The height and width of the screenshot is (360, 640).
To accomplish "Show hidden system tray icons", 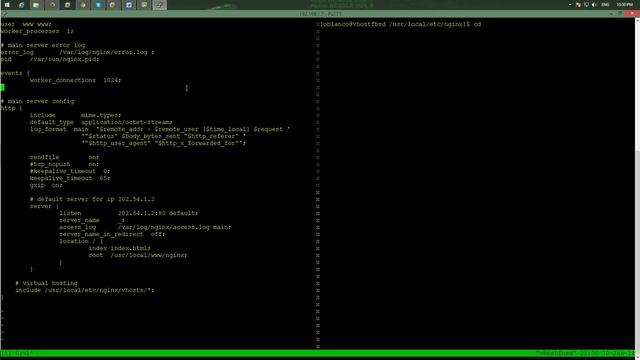I will [570, 5].
